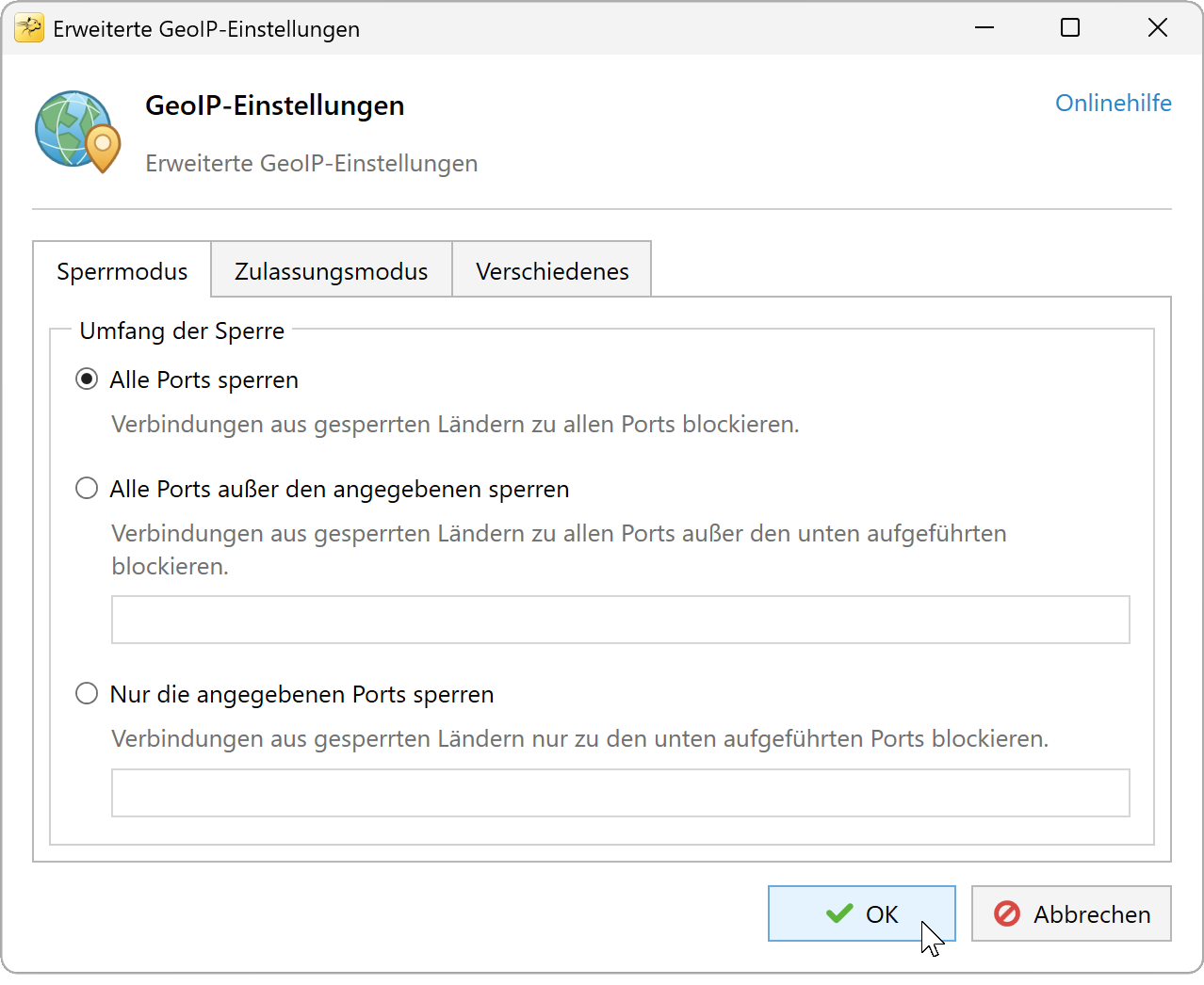This screenshot has height=985, width=1204.
Task: Focus the specified ports to block field
Action: (620, 793)
